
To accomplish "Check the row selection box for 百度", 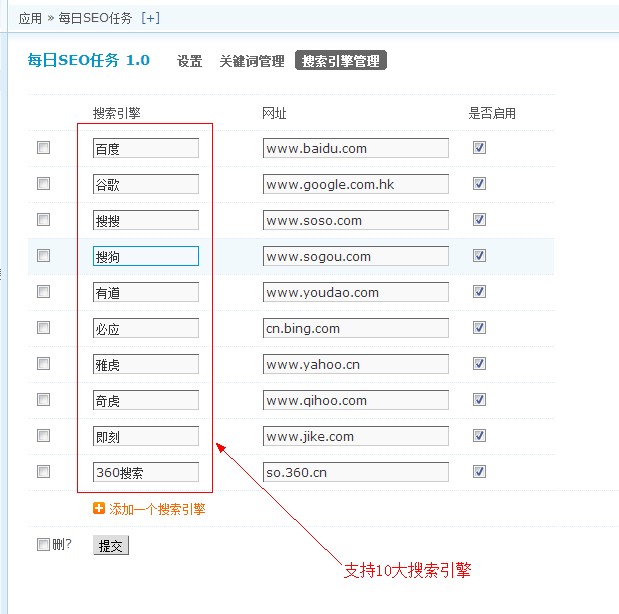I will point(43,148).
